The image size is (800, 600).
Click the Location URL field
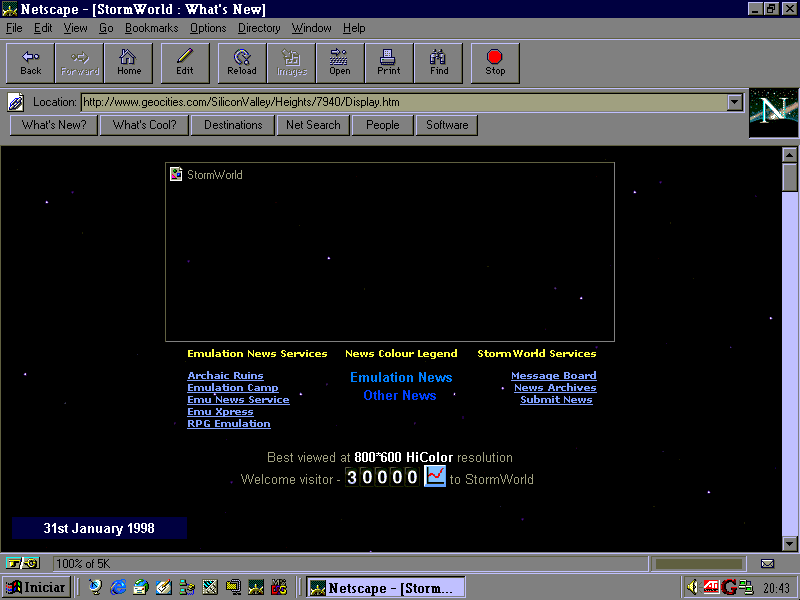pyautogui.click(x=404, y=102)
